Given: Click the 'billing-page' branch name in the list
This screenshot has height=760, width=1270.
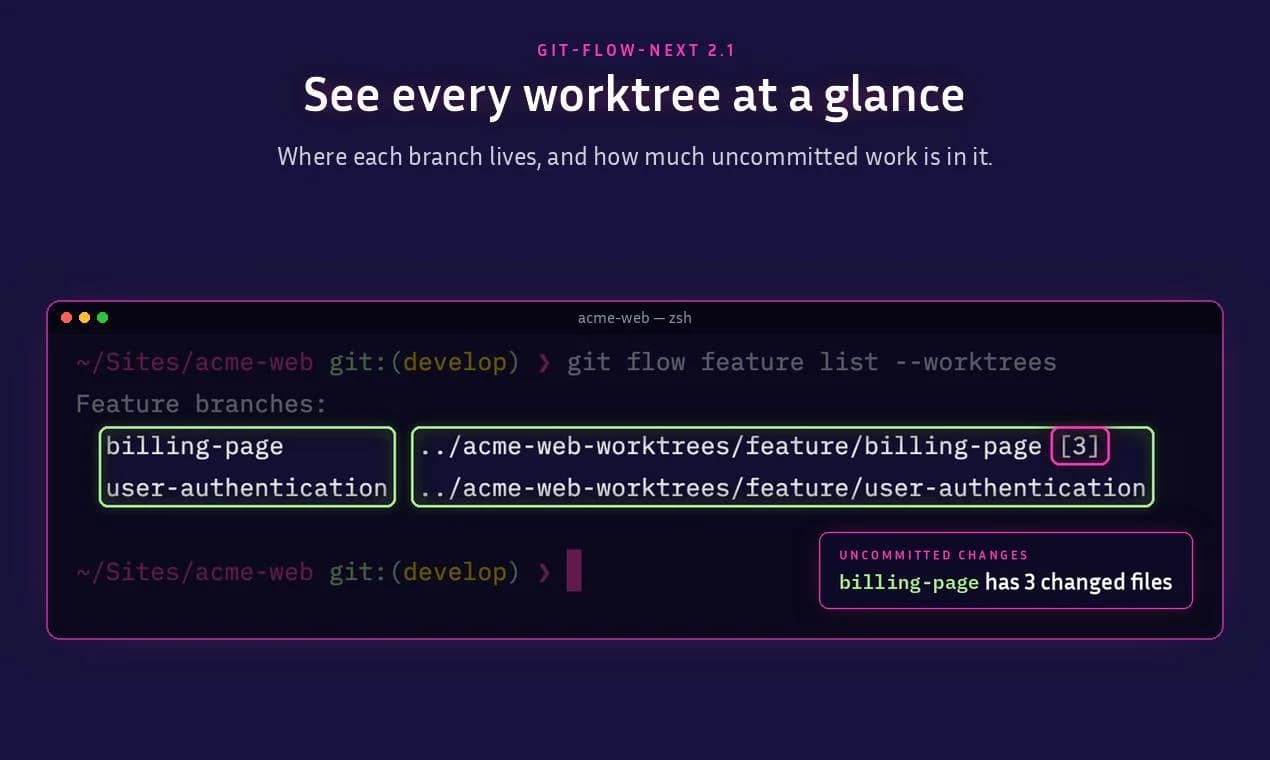Looking at the screenshot, I should pos(195,446).
